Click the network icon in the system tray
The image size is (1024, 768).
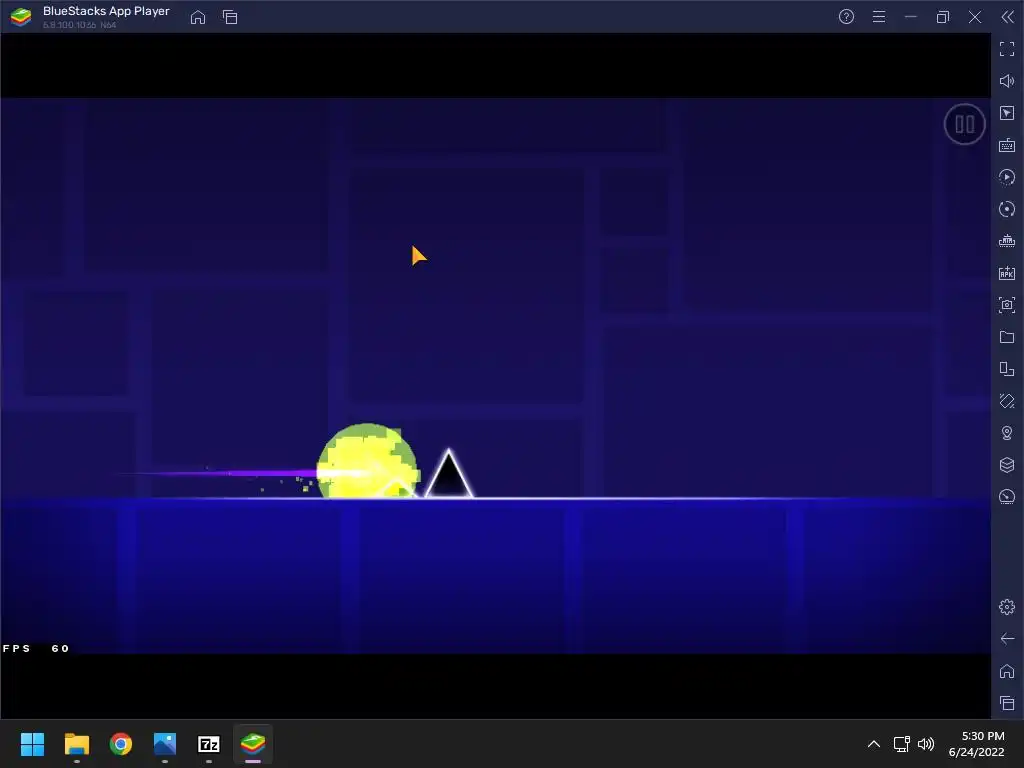click(902, 744)
